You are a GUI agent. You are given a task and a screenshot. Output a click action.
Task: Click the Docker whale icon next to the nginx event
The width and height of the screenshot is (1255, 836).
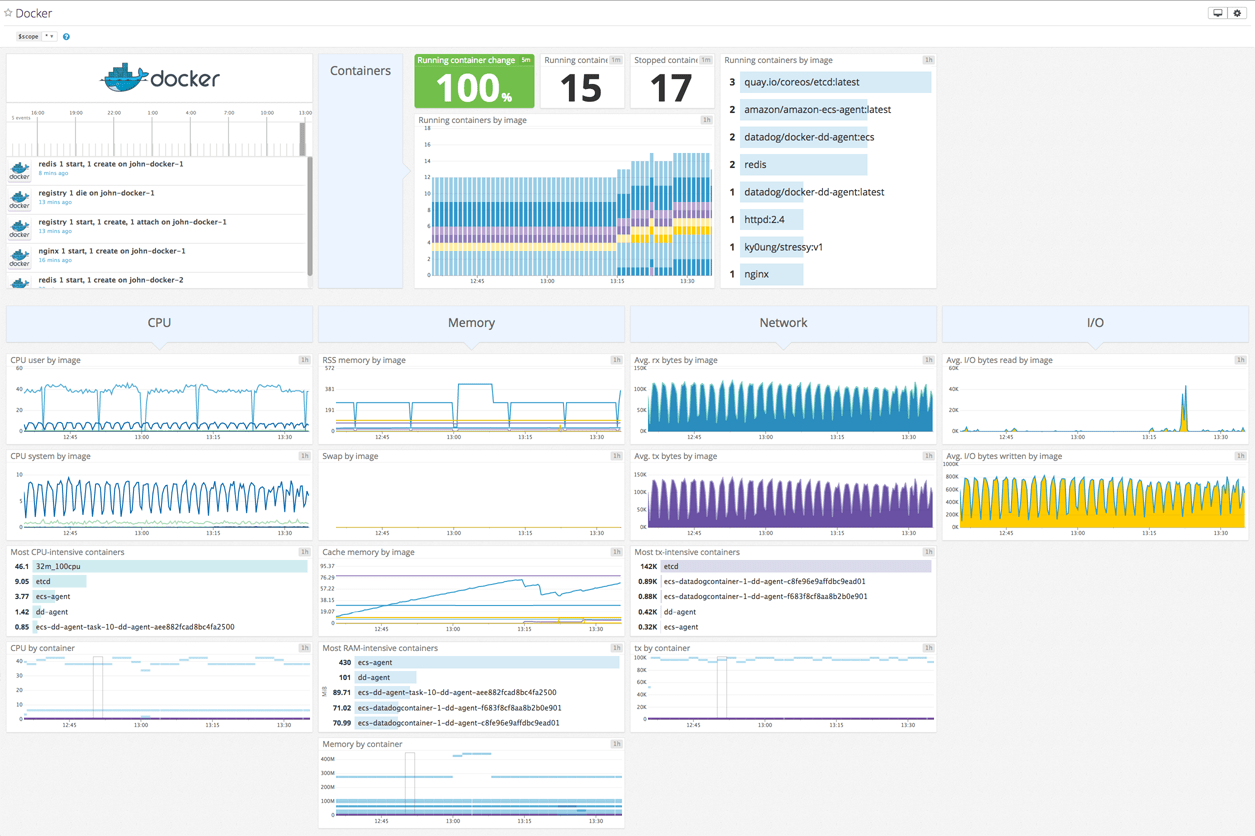(x=19, y=258)
